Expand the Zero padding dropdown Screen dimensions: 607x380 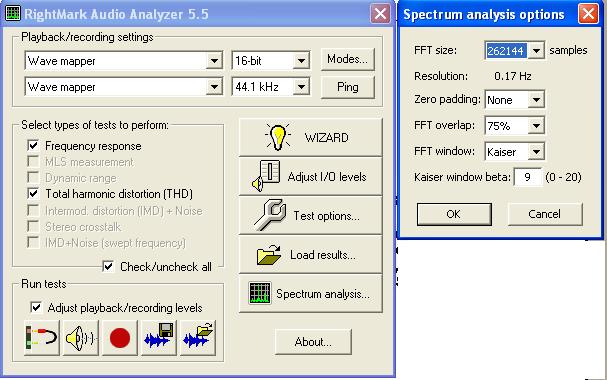point(536,100)
